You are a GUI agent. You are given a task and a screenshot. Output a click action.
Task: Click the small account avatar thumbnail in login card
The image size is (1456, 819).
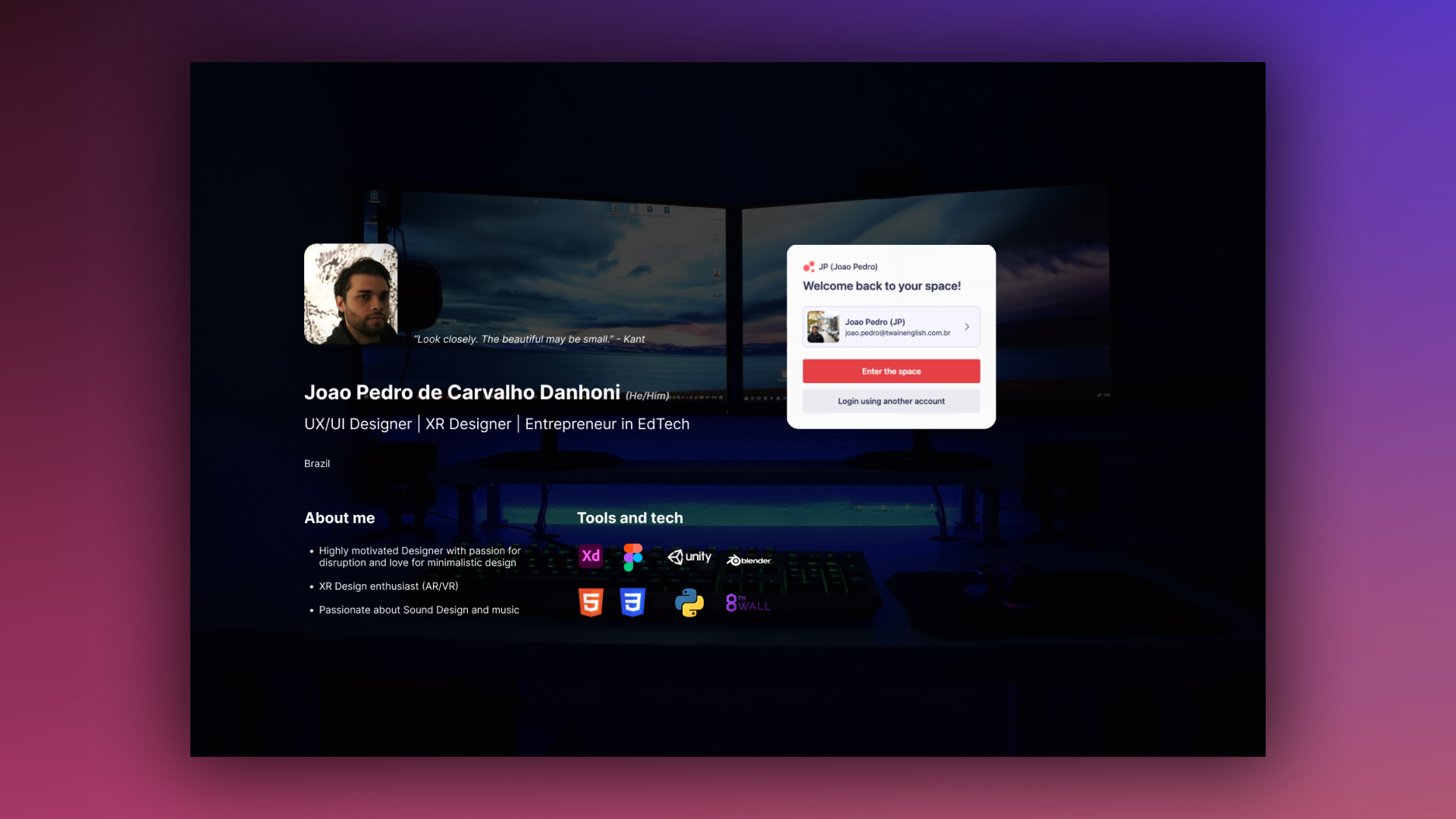pos(823,327)
